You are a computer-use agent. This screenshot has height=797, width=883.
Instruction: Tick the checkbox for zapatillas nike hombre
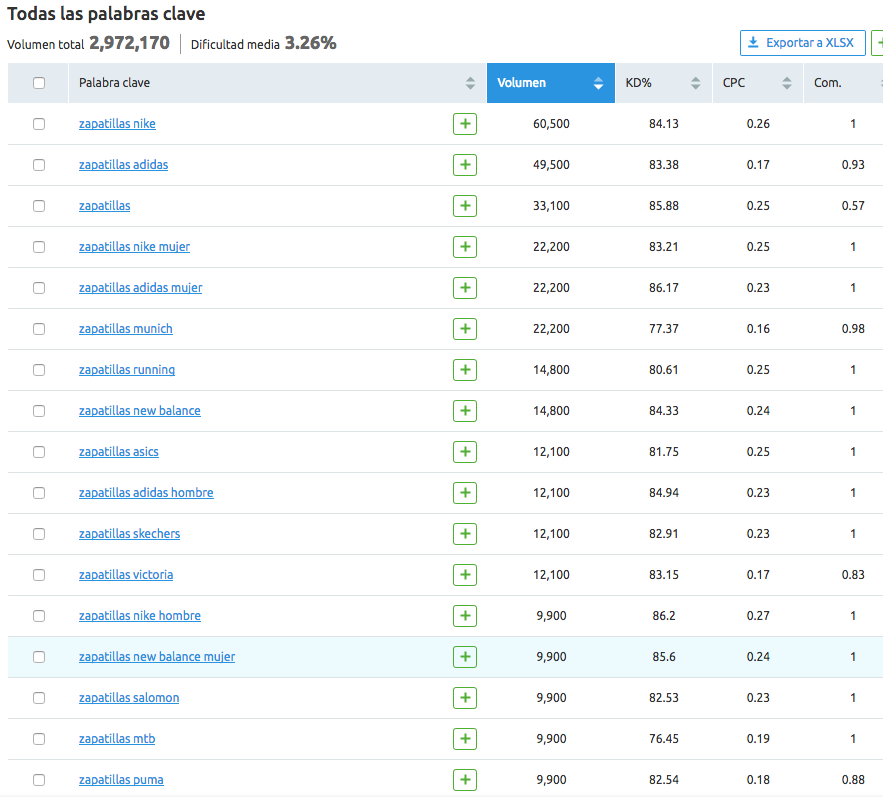39,616
